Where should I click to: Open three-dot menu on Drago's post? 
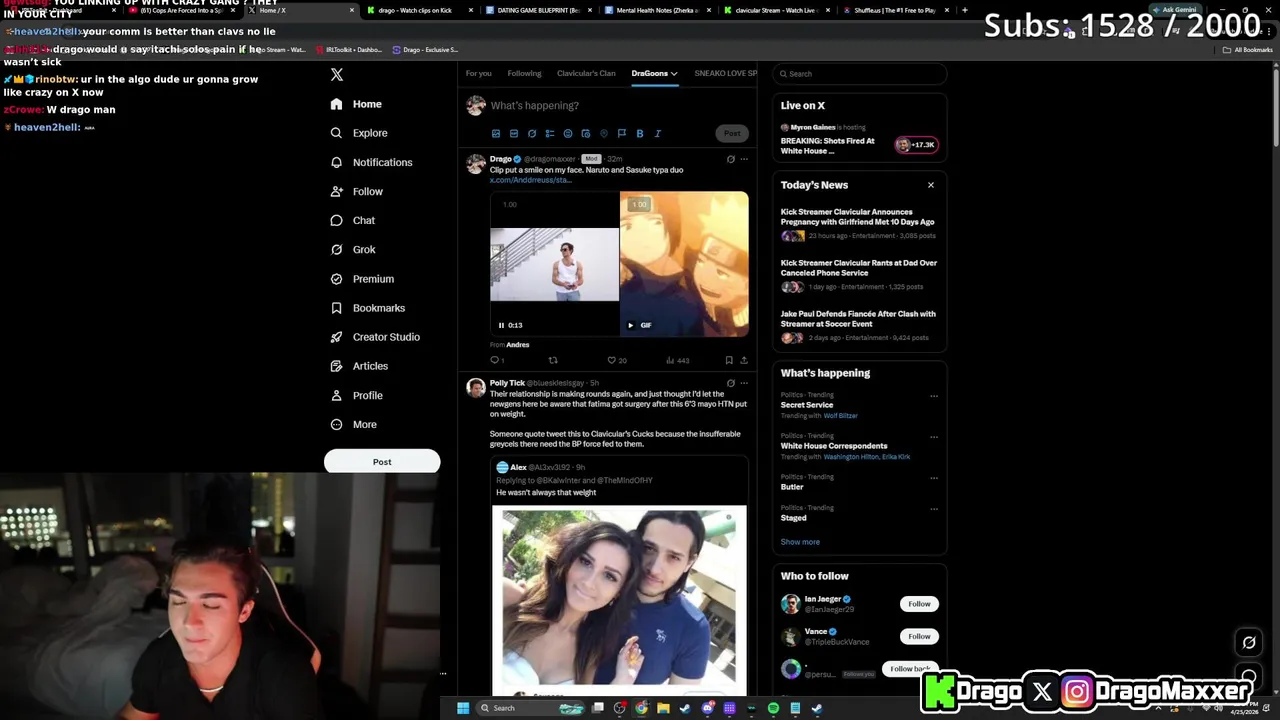(743, 159)
